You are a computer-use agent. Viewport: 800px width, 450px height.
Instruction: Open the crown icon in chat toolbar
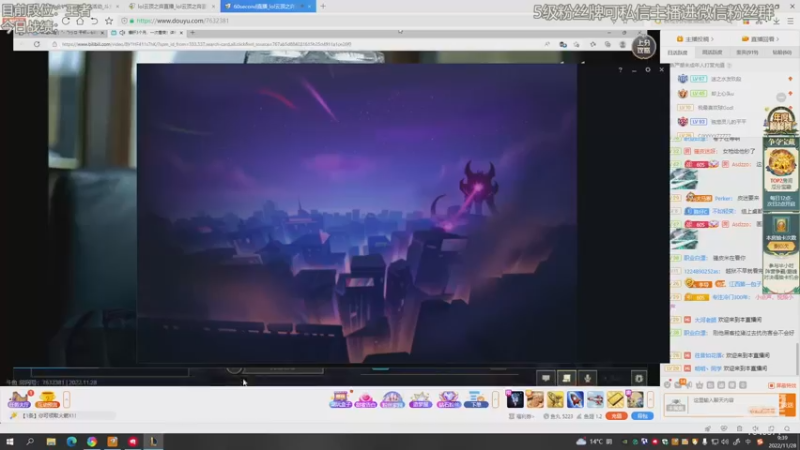(699, 385)
